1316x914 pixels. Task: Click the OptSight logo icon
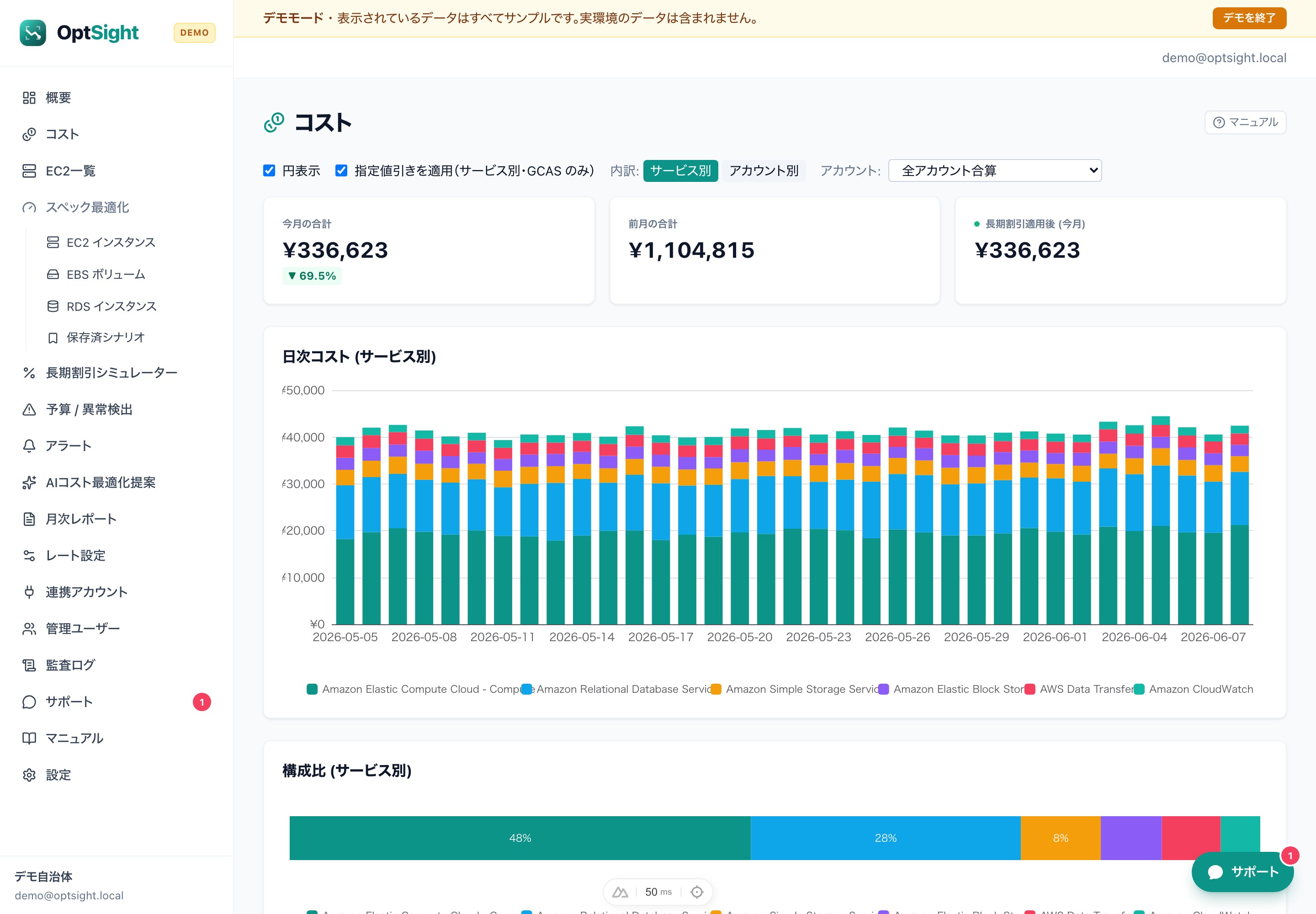coord(32,32)
